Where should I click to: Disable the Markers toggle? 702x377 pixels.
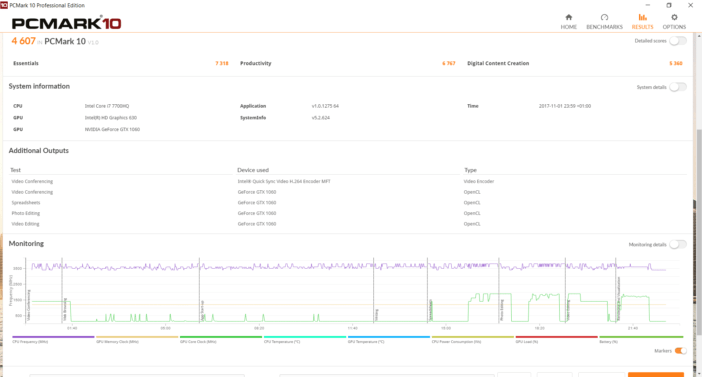pos(681,351)
